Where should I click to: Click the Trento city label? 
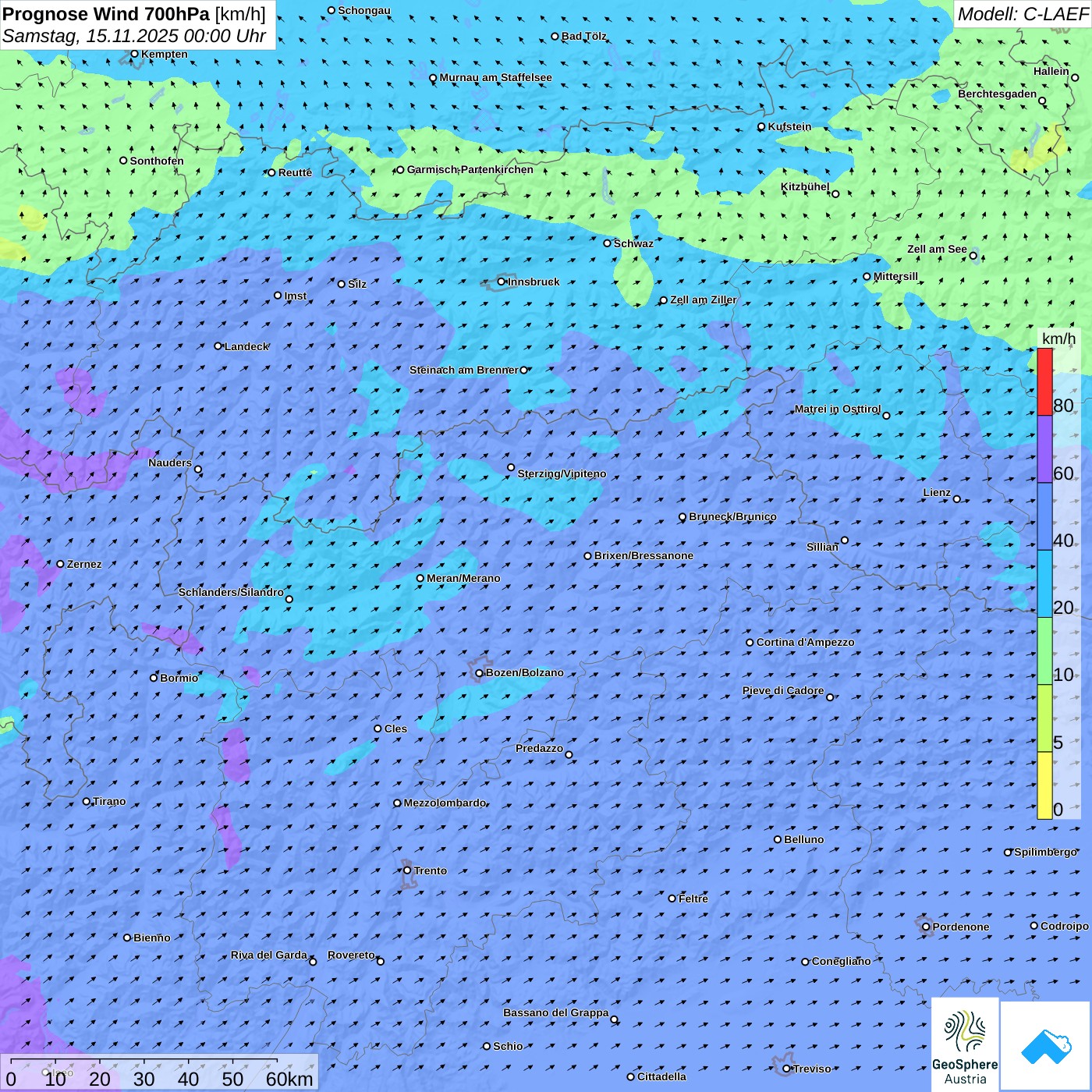[430, 870]
